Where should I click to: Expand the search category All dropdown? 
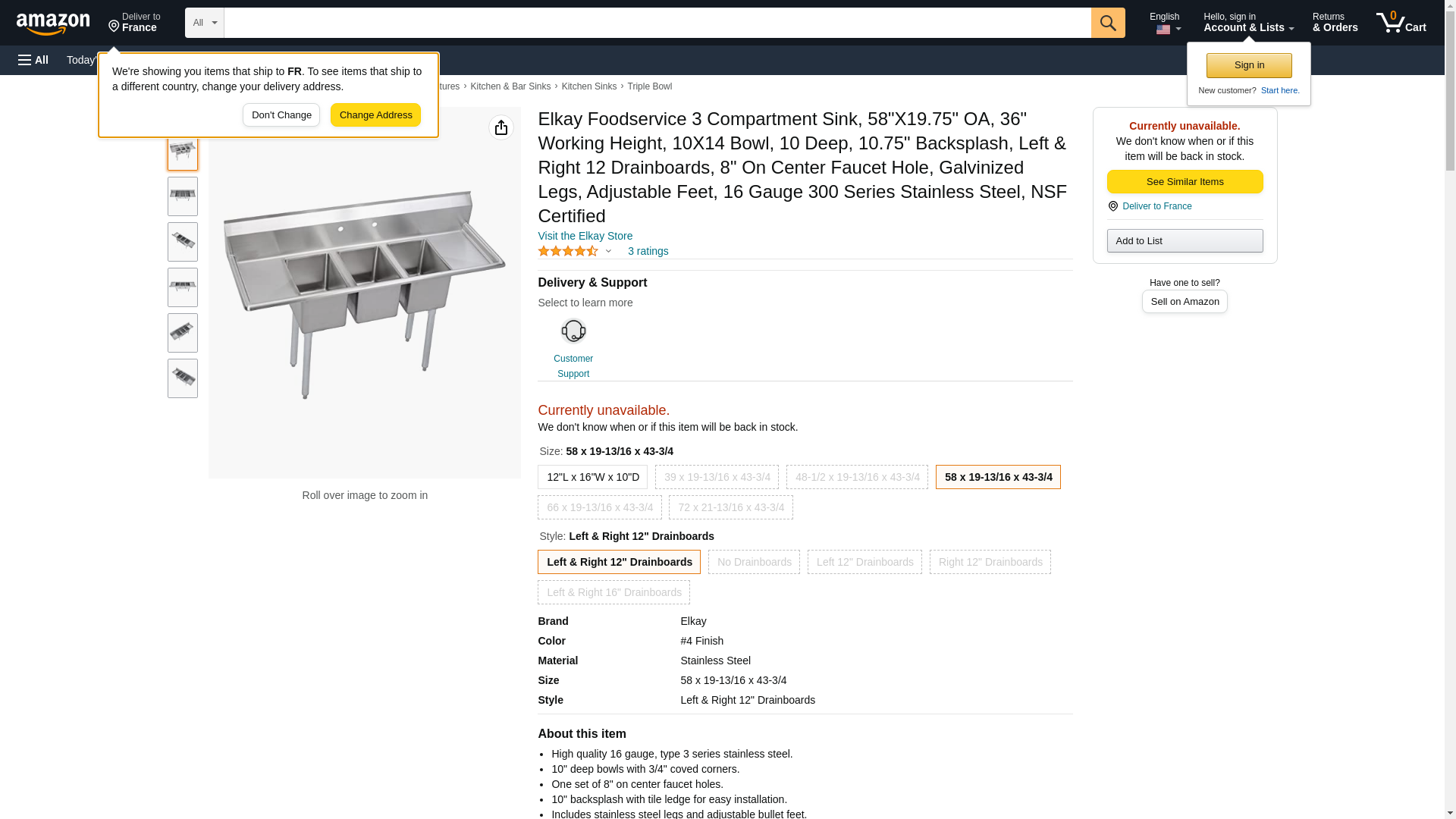tap(204, 23)
